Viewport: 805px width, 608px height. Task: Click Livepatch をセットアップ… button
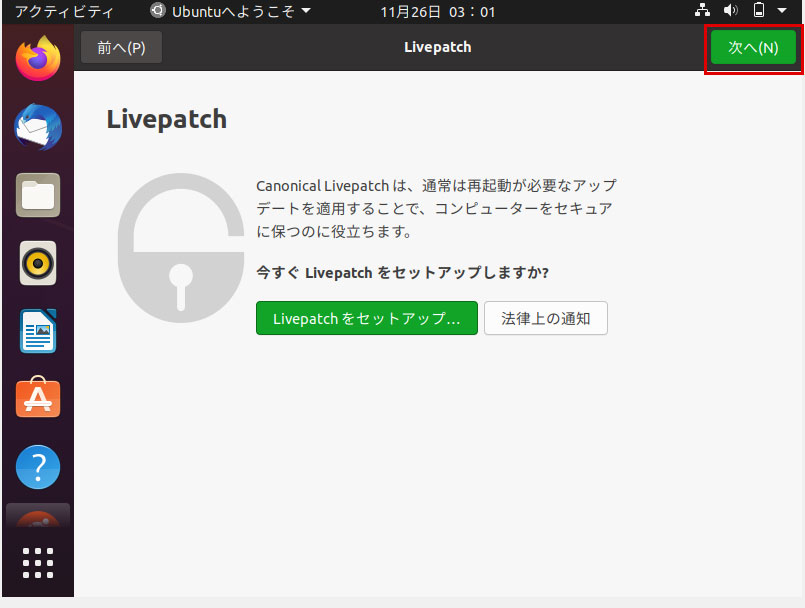[x=367, y=318]
